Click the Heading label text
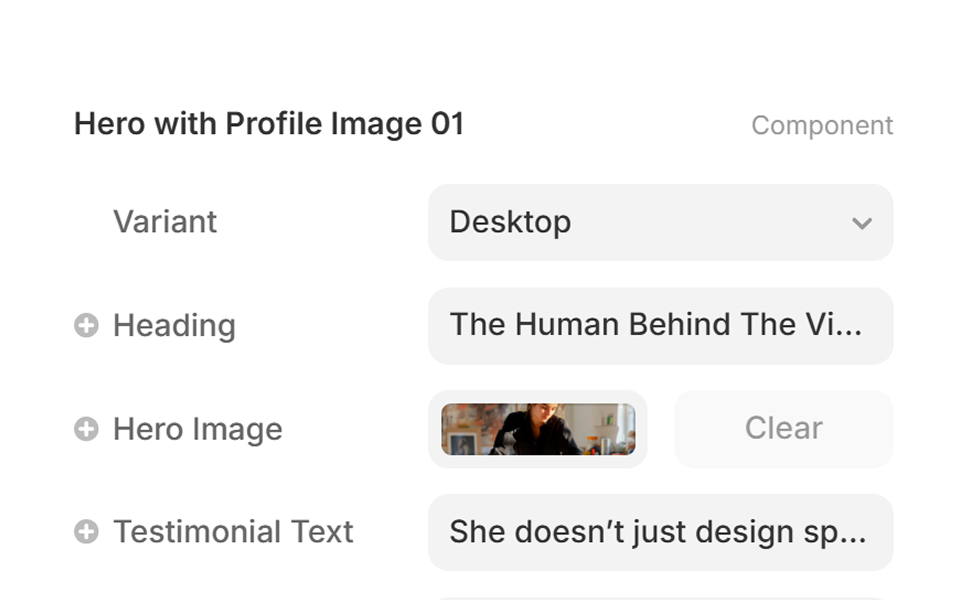The image size is (960, 600). point(175,325)
